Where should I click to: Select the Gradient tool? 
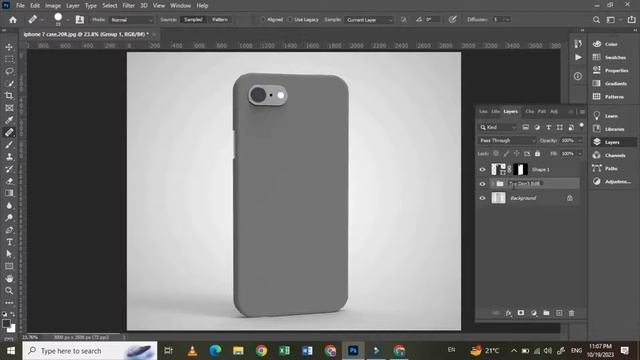pos(9,193)
